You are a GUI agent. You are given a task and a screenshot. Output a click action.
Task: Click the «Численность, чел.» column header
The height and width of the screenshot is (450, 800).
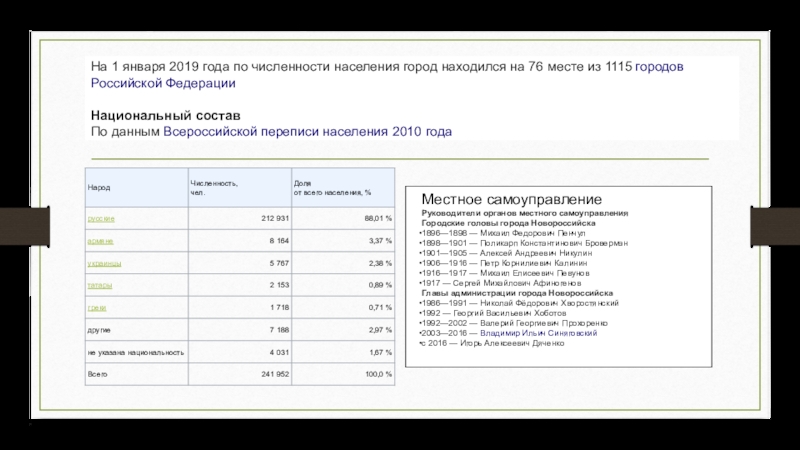coord(214,186)
